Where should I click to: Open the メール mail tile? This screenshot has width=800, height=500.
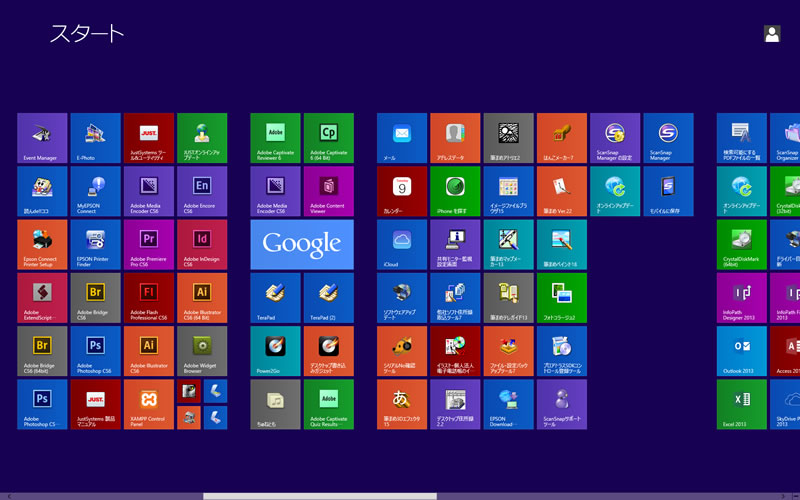(402, 138)
